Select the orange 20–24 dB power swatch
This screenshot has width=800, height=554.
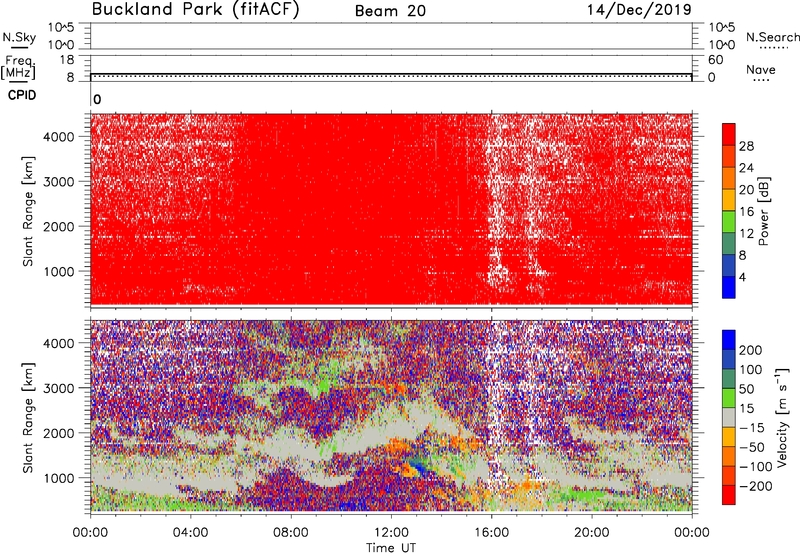[729, 178]
